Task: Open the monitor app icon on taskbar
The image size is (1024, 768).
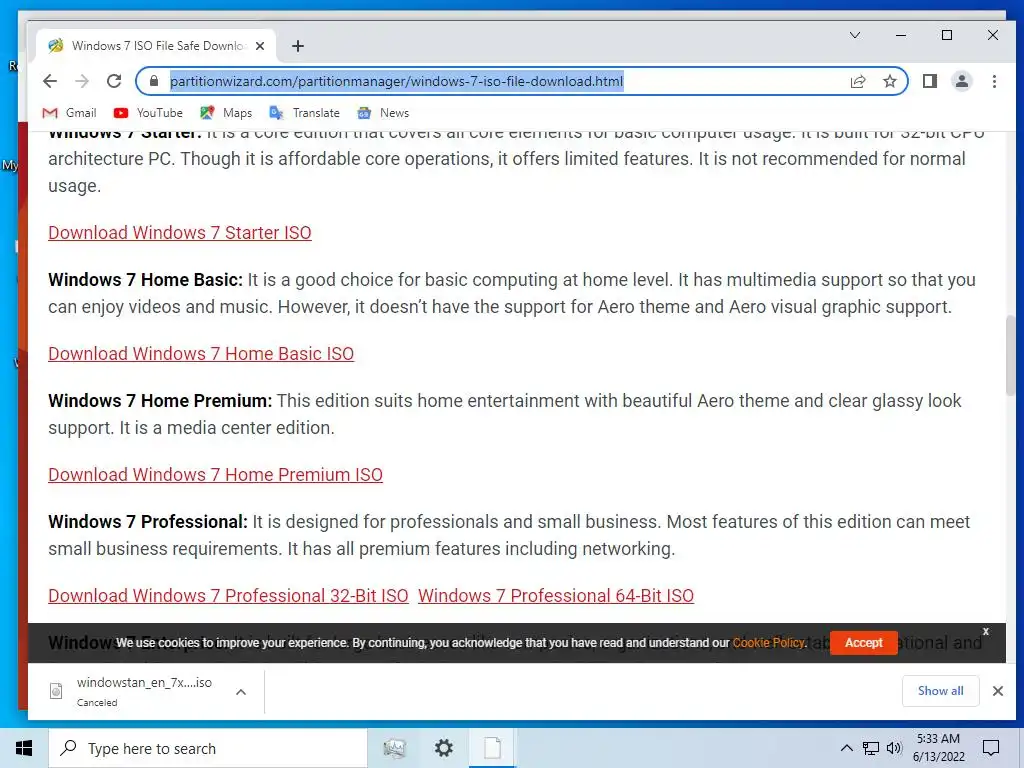Action: pos(394,748)
